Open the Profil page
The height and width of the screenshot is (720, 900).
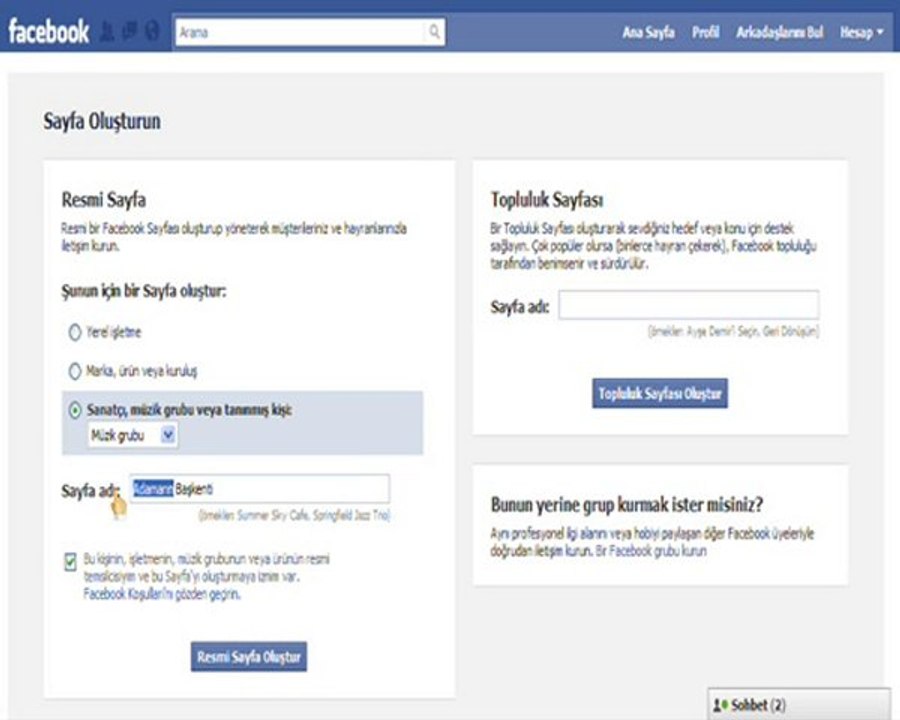(705, 32)
